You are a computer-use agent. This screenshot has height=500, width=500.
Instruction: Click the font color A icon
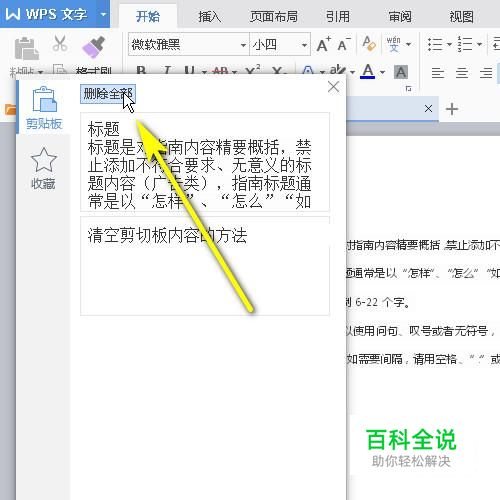tap(368, 71)
